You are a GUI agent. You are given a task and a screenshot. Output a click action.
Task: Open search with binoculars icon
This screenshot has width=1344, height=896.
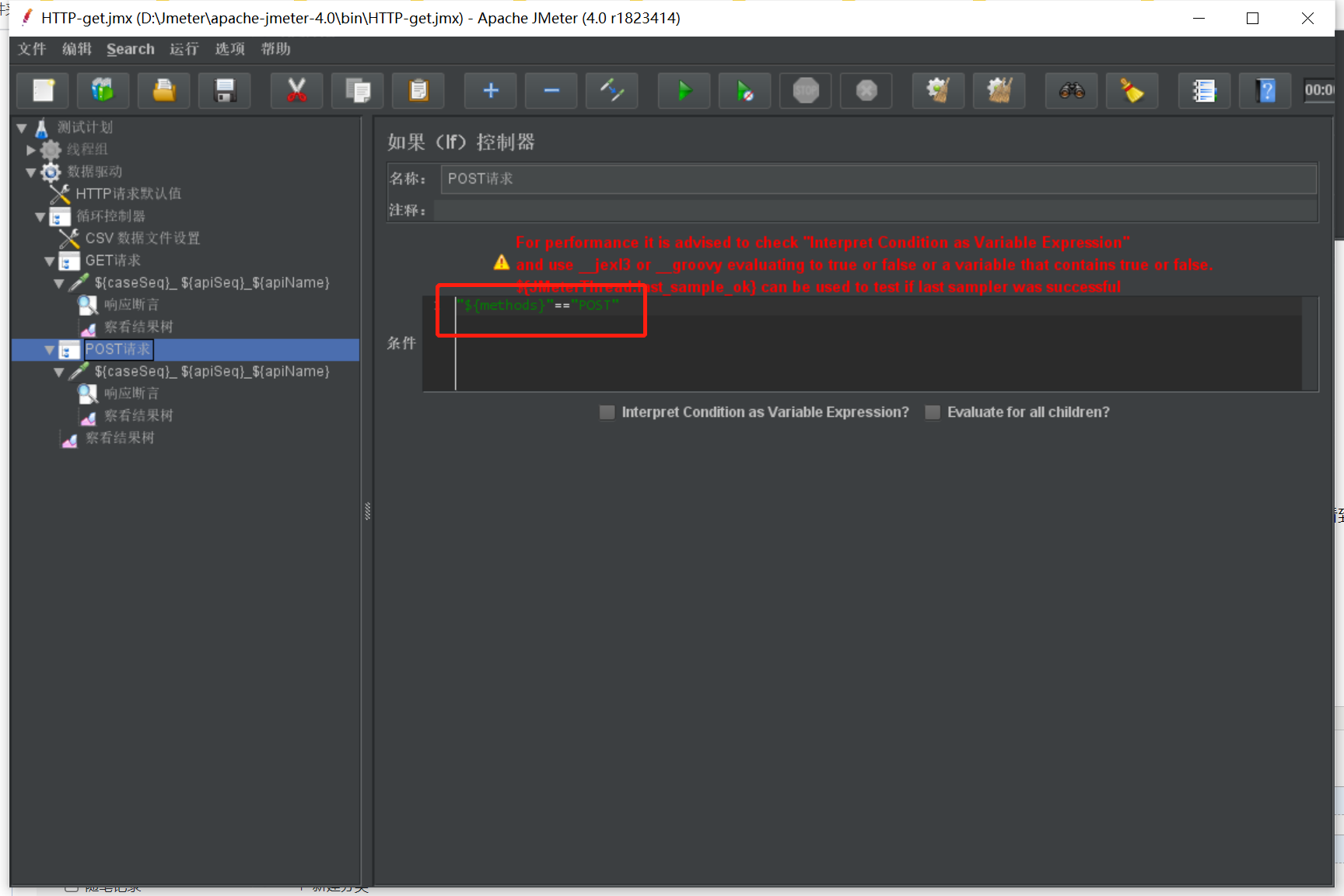pos(1072,91)
